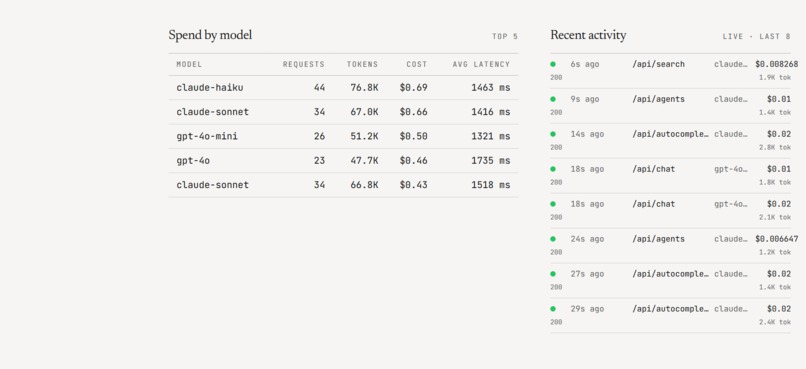This screenshot has width=806, height=369.
Task: Click the 47.7K tokens cell
Action: (x=364, y=161)
